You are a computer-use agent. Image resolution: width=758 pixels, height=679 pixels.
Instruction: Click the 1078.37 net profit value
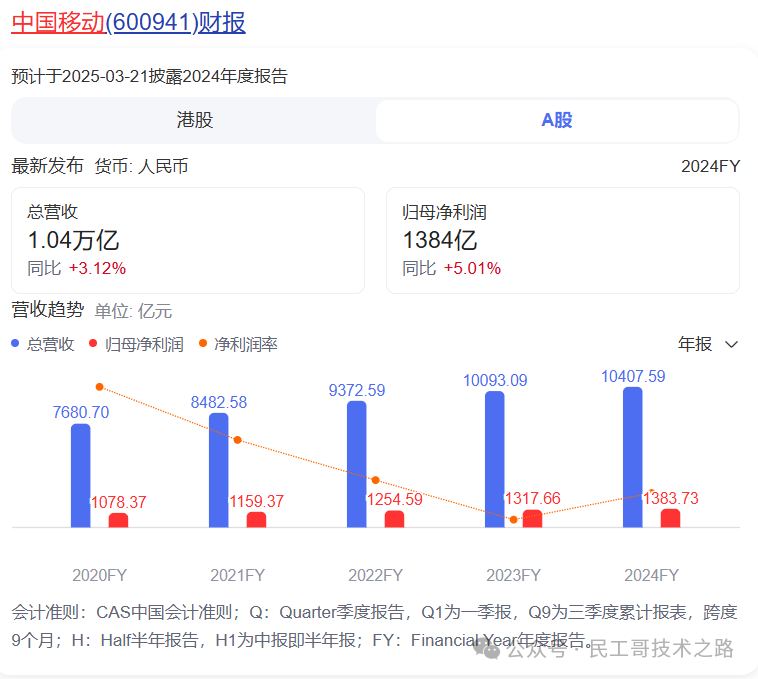(x=118, y=502)
